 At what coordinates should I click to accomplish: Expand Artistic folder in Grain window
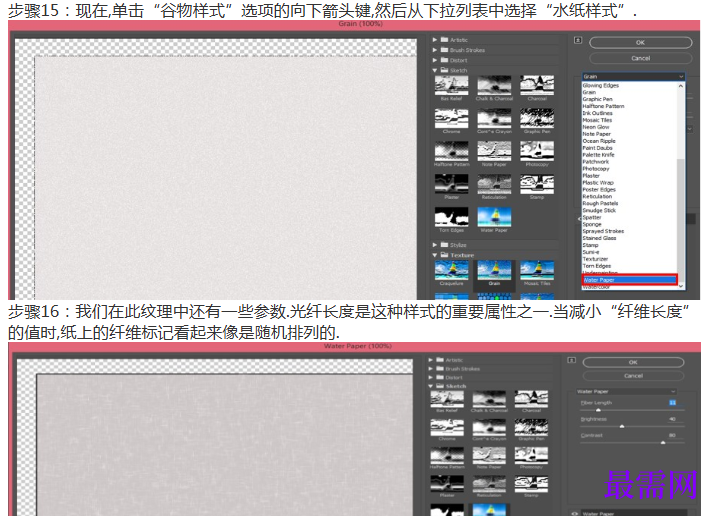pos(435,40)
